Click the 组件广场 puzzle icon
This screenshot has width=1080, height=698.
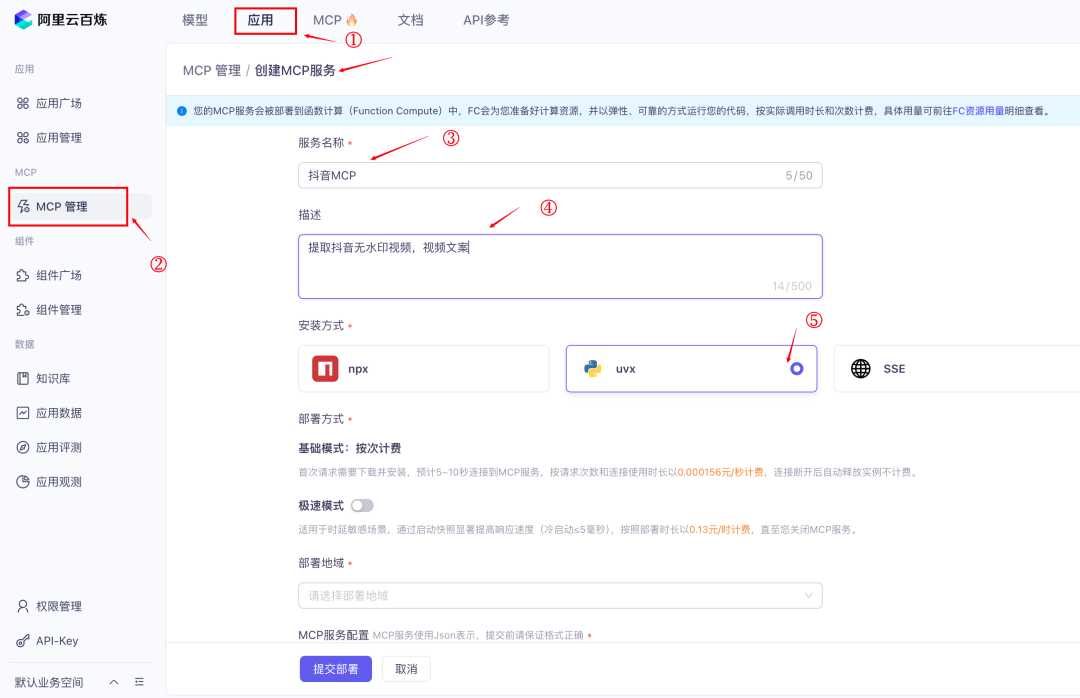point(23,276)
